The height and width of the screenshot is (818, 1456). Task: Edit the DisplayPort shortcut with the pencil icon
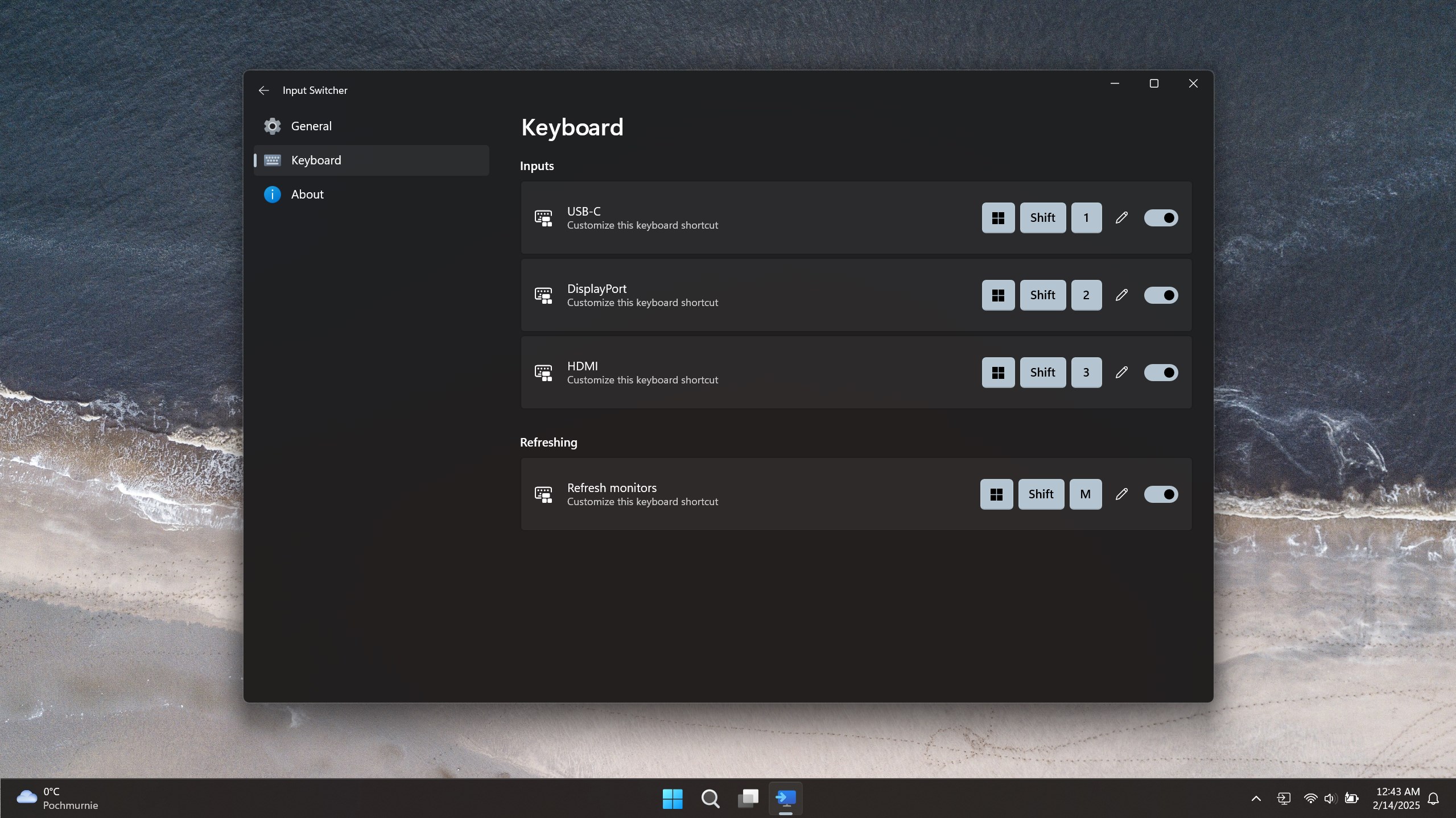pos(1121,295)
